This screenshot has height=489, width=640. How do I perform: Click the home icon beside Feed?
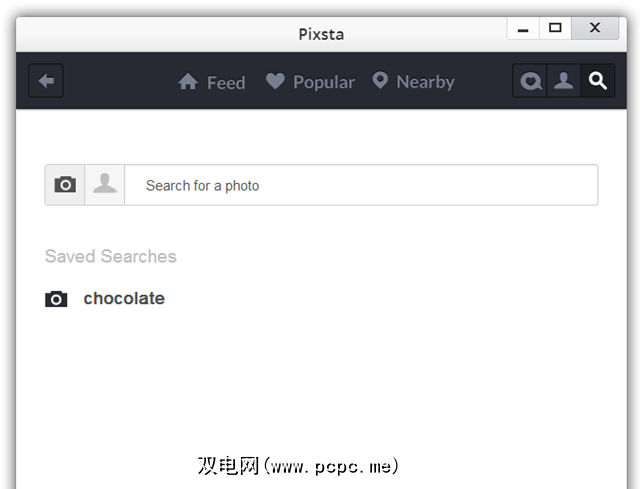188,82
